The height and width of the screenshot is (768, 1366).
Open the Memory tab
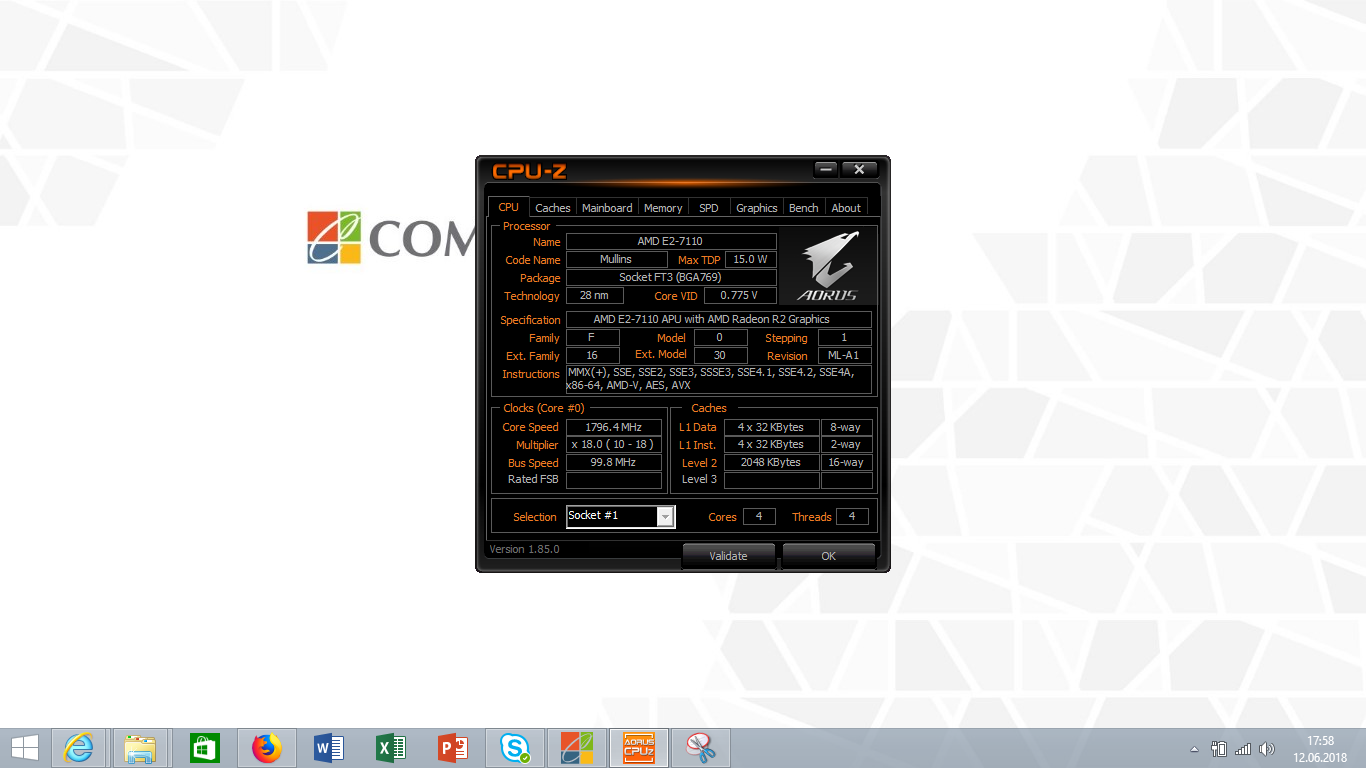pyautogui.click(x=663, y=208)
